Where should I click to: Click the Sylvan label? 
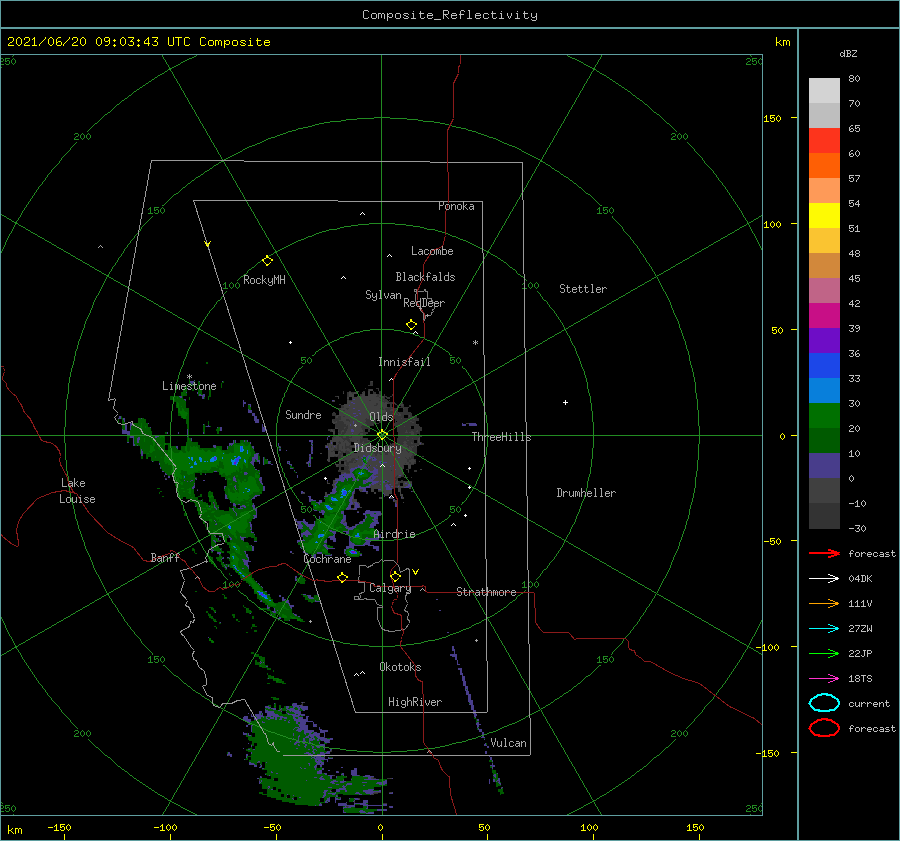pyautogui.click(x=383, y=295)
